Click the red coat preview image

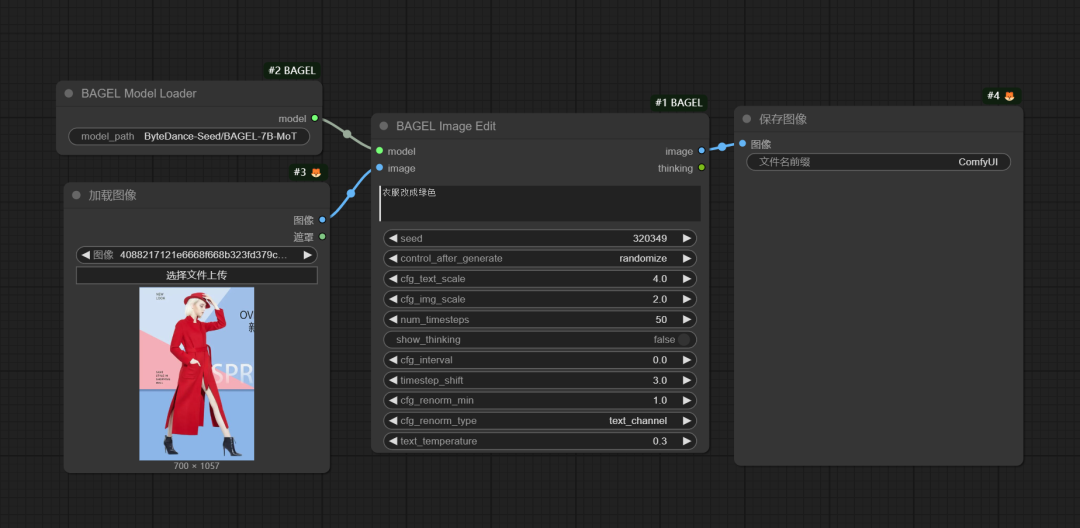(x=196, y=374)
